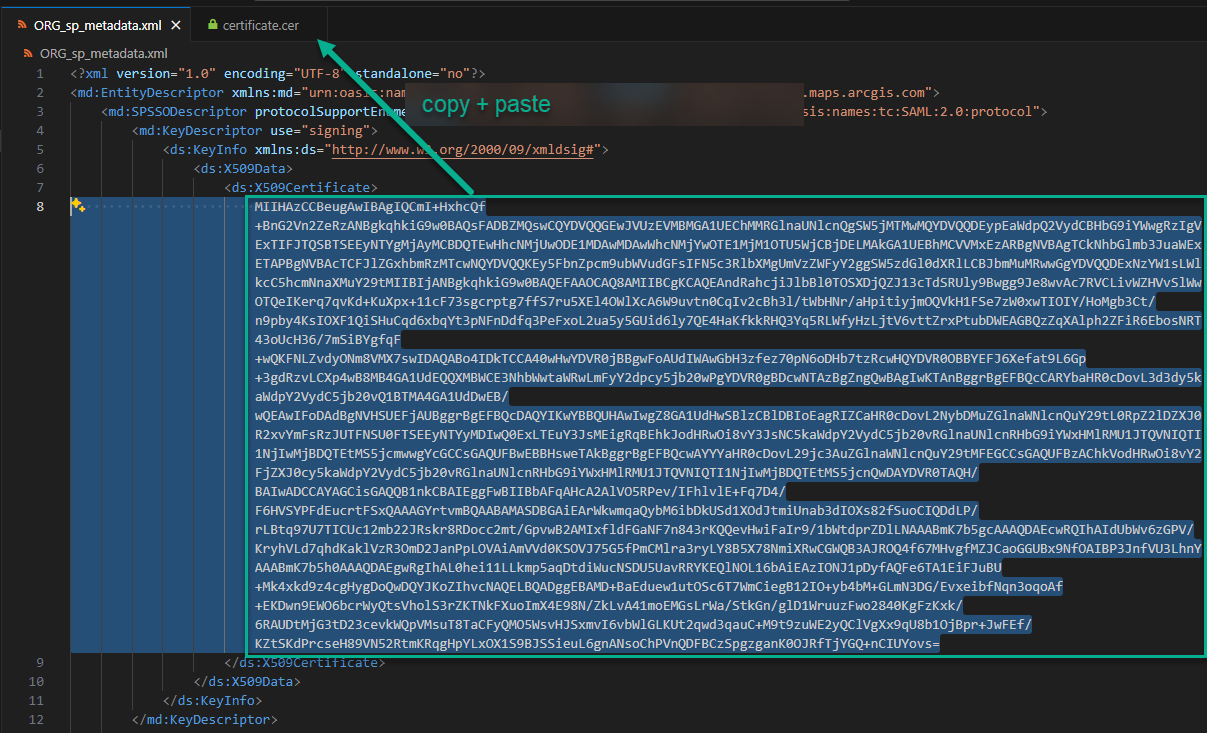
Task: Click the encoding="UTF-8" attribute text
Action: coord(285,74)
